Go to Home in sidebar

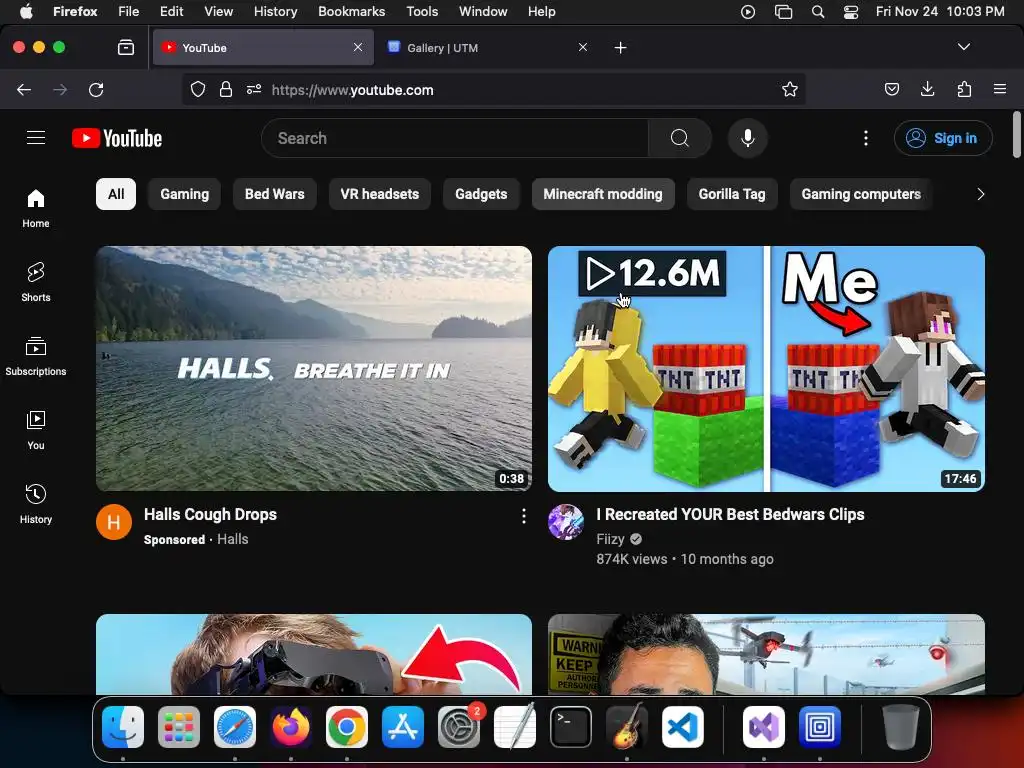(x=36, y=209)
